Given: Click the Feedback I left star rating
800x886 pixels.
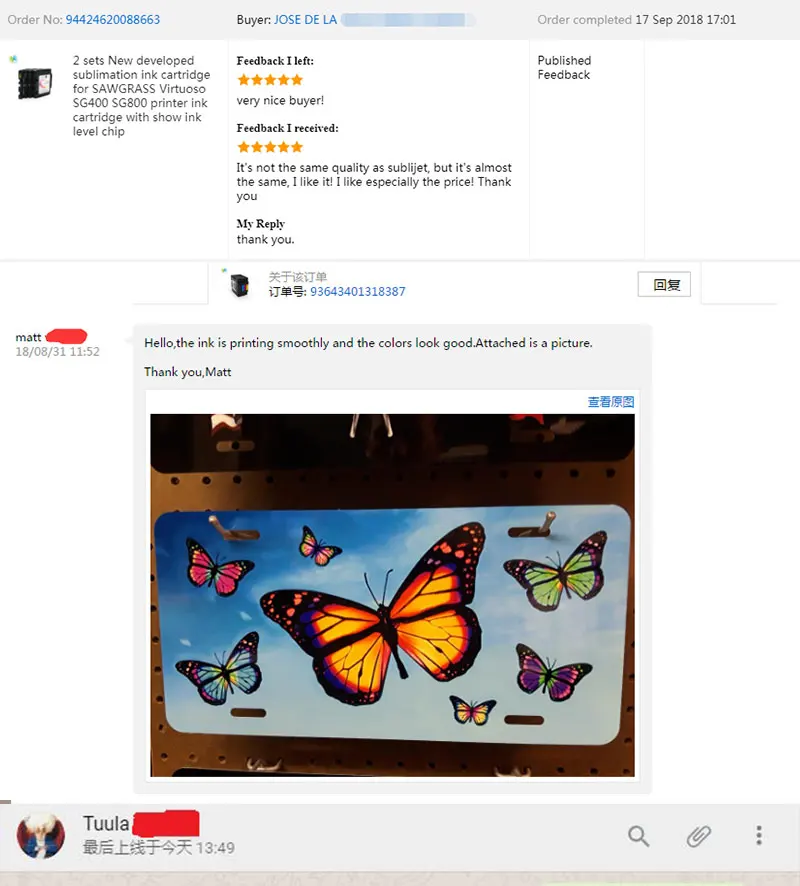Looking at the screenshot, I should tap(270, 80).
